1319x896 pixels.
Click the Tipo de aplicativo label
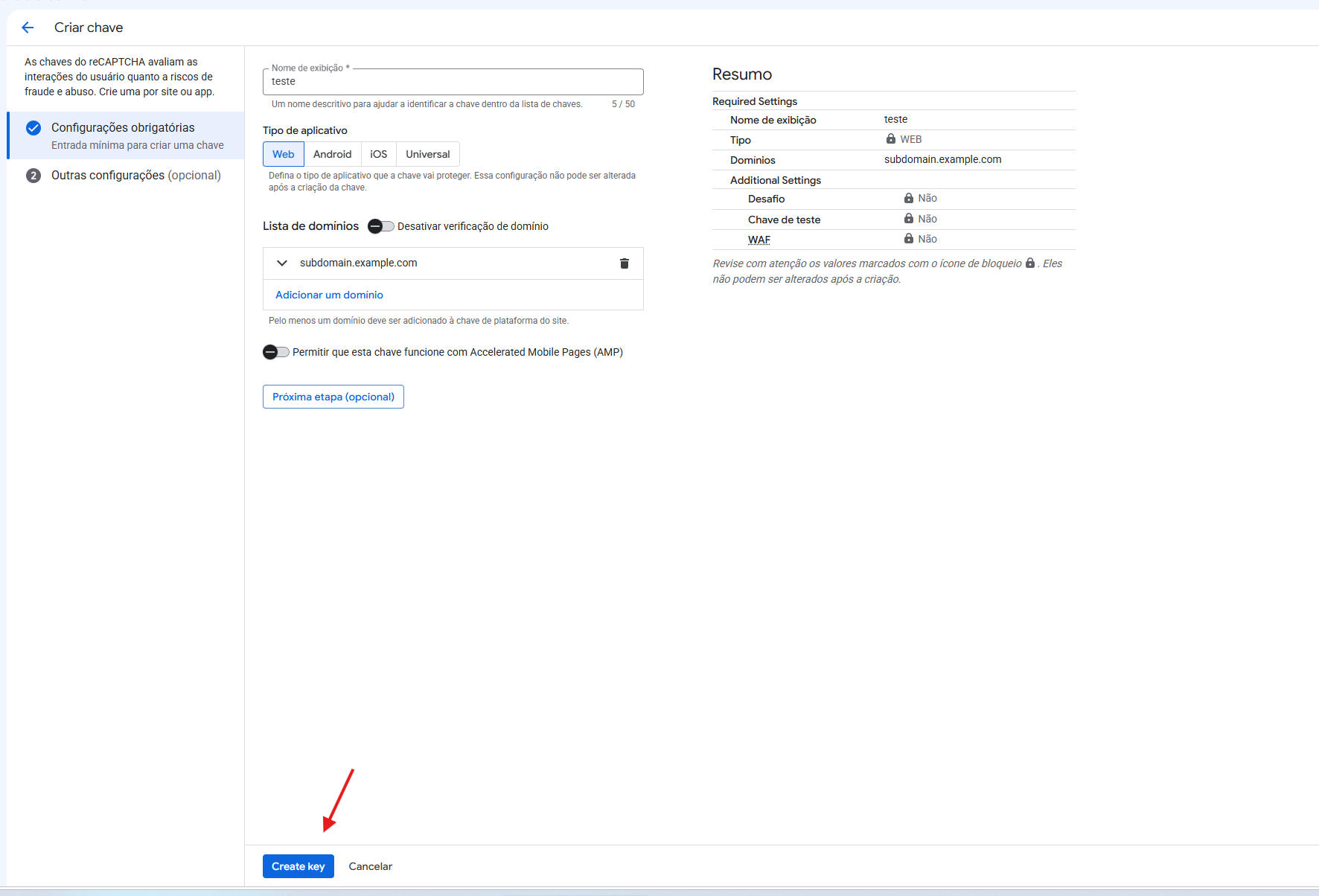click(x=305, y=130)
